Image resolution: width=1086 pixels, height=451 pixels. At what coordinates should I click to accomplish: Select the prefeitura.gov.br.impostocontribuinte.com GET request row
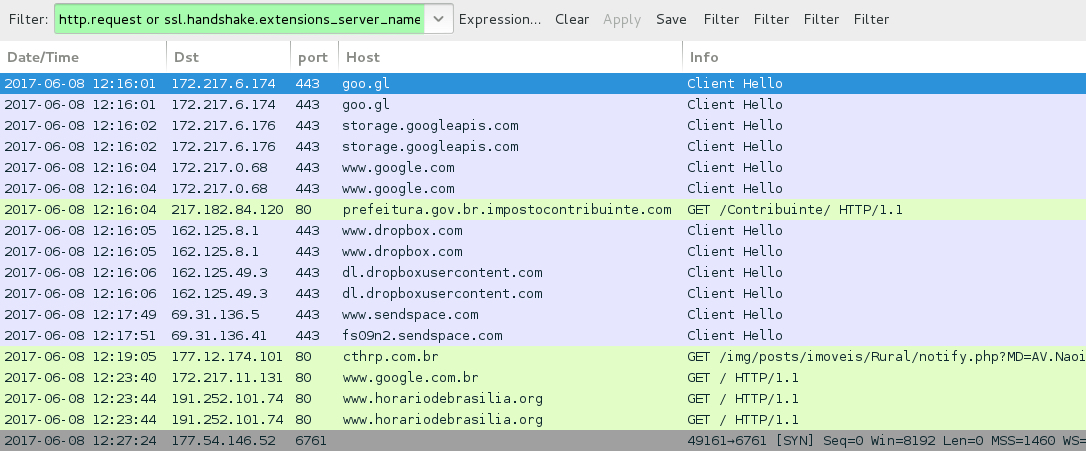[x=543, y=209]
